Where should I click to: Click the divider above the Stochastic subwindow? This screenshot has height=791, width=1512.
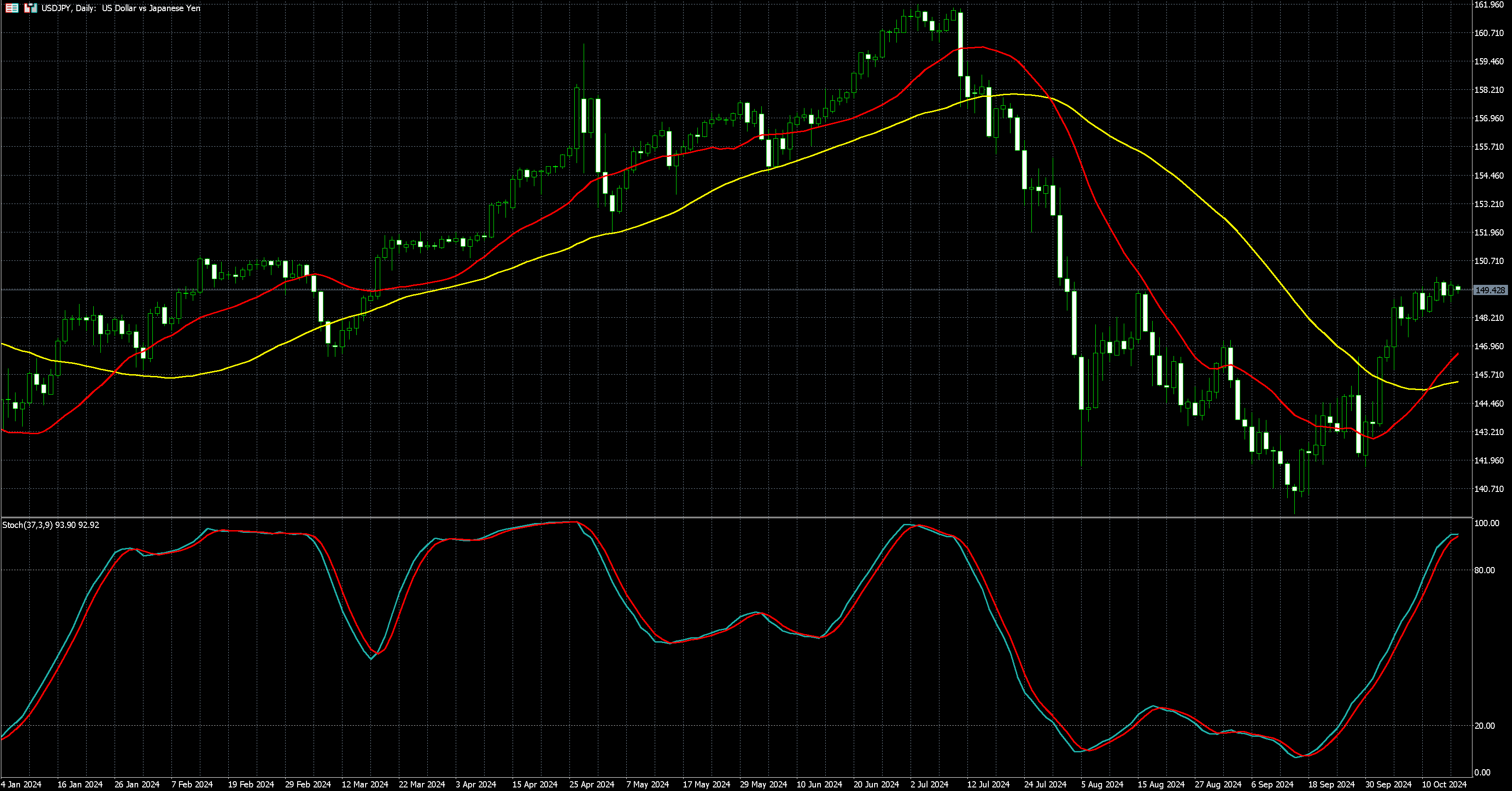coord(734,517)
